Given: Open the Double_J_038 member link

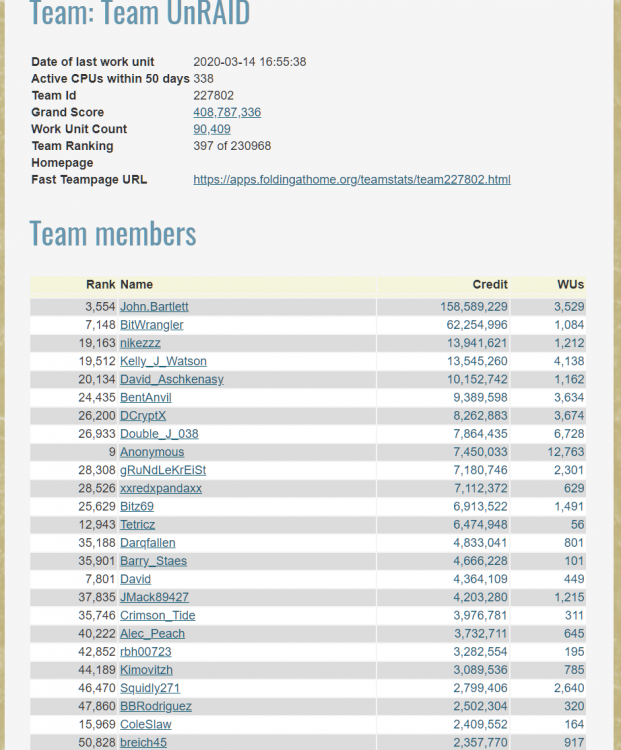Looking at the screenshot, I should [159, 434].
